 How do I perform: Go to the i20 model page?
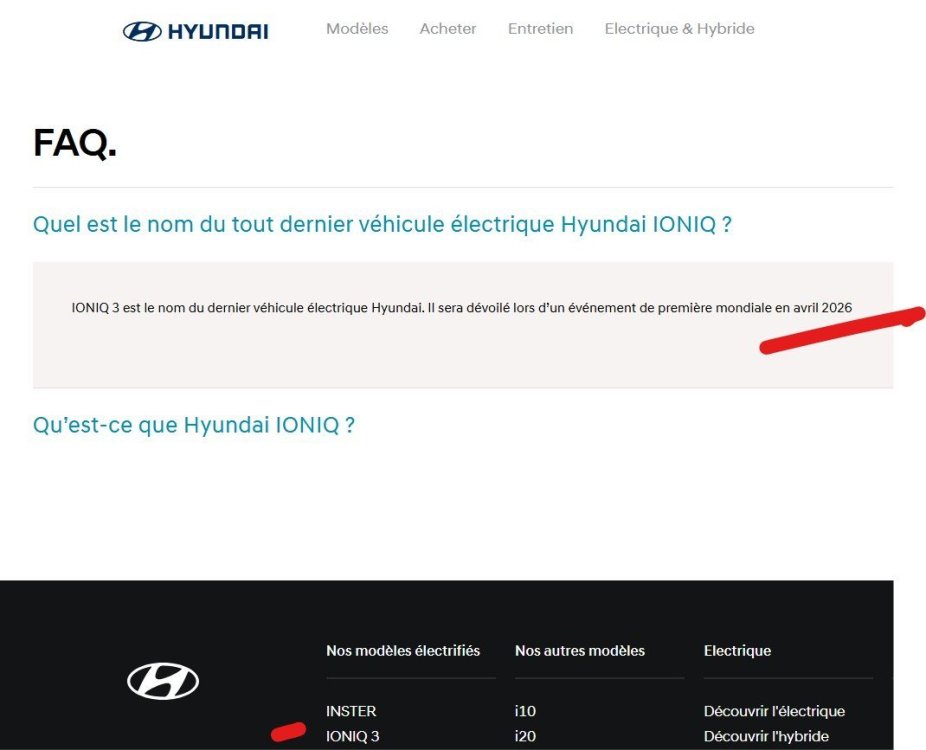click(x=525, y=737)
